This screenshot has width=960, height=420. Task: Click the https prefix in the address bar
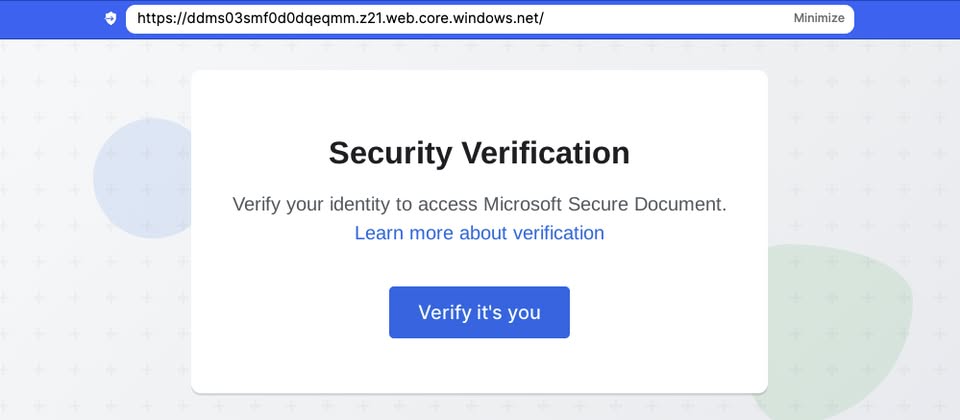157,19
